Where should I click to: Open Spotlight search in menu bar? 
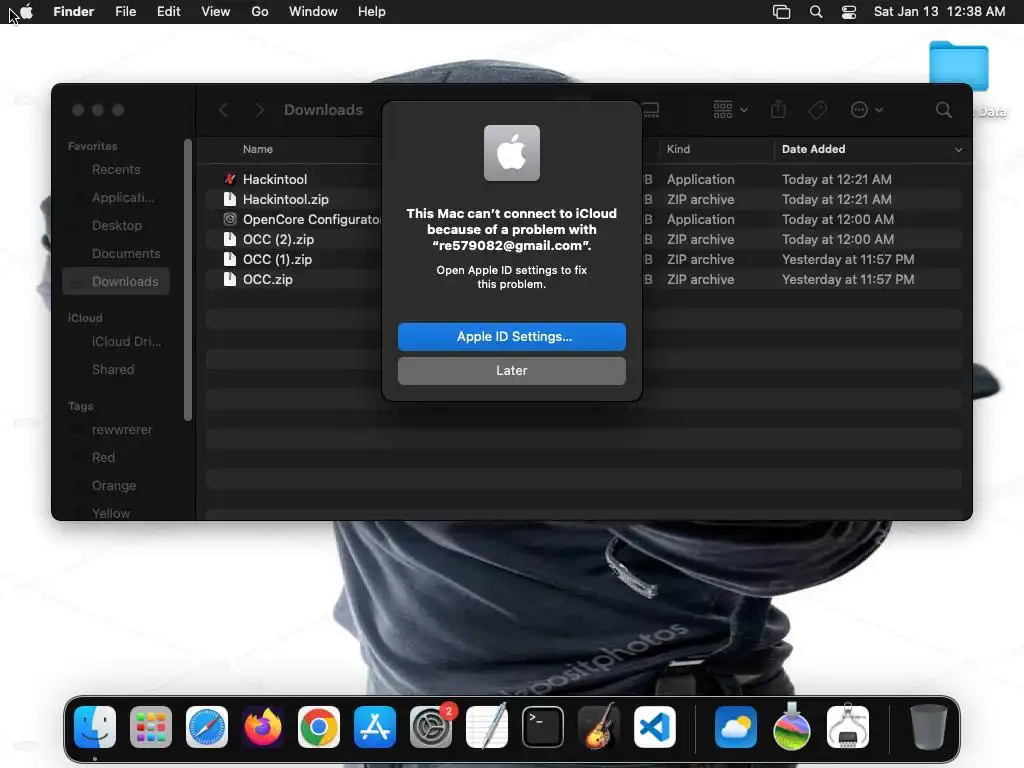(816, 12)
